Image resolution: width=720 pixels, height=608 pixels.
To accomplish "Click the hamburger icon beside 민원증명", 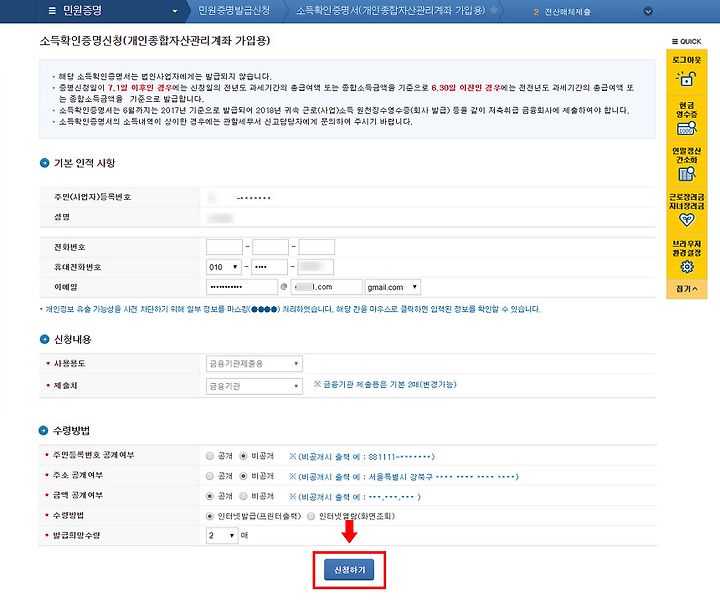I will pos(52,11).
